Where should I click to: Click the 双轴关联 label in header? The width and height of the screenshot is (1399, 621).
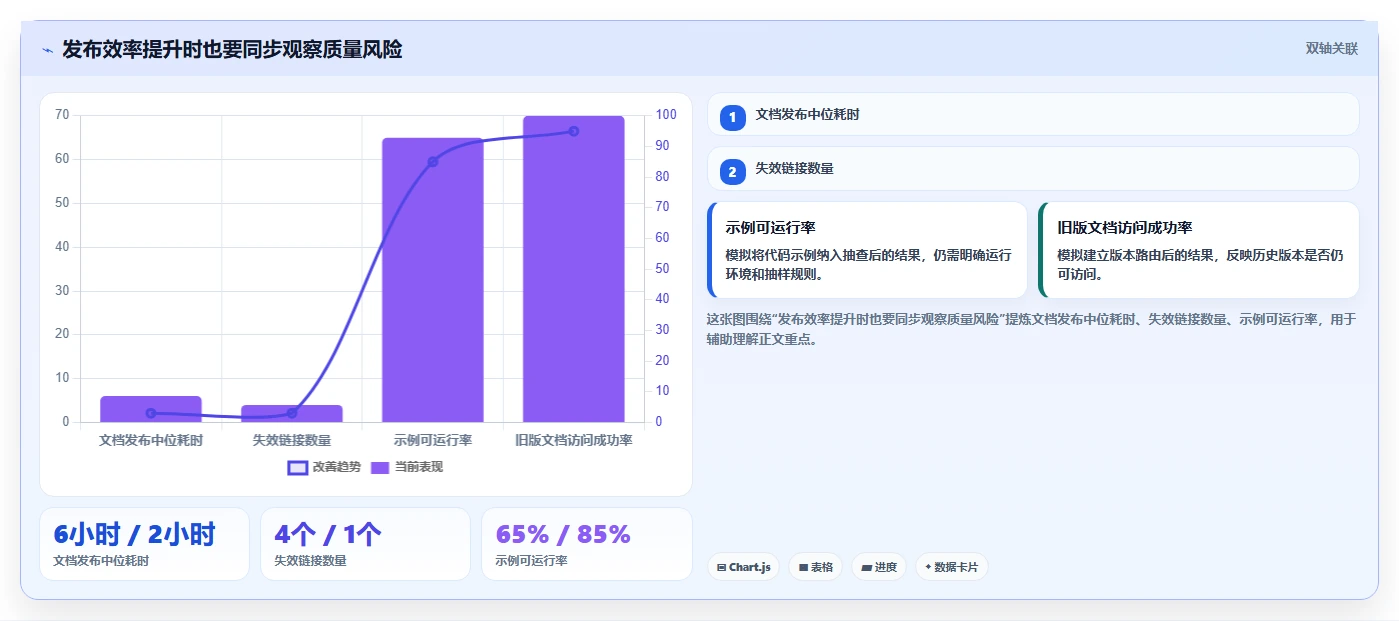1331,48
